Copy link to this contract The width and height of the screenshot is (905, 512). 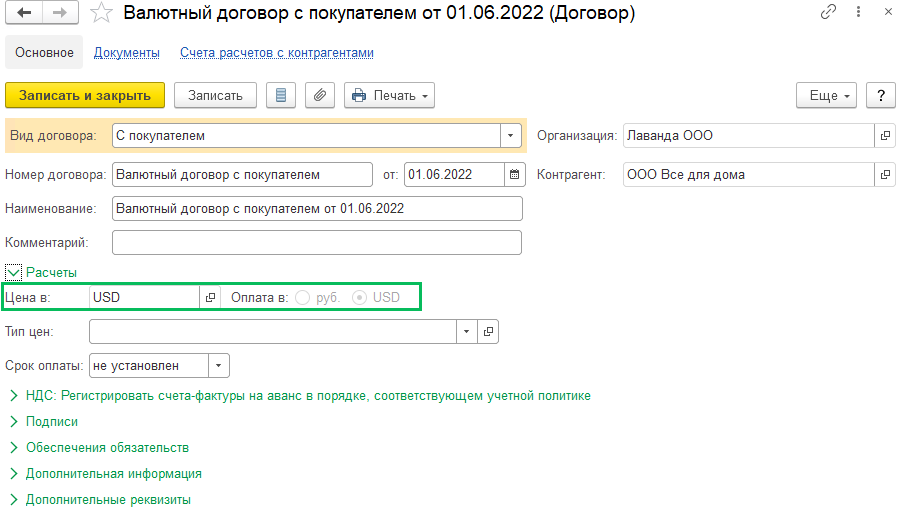point(828,13)
